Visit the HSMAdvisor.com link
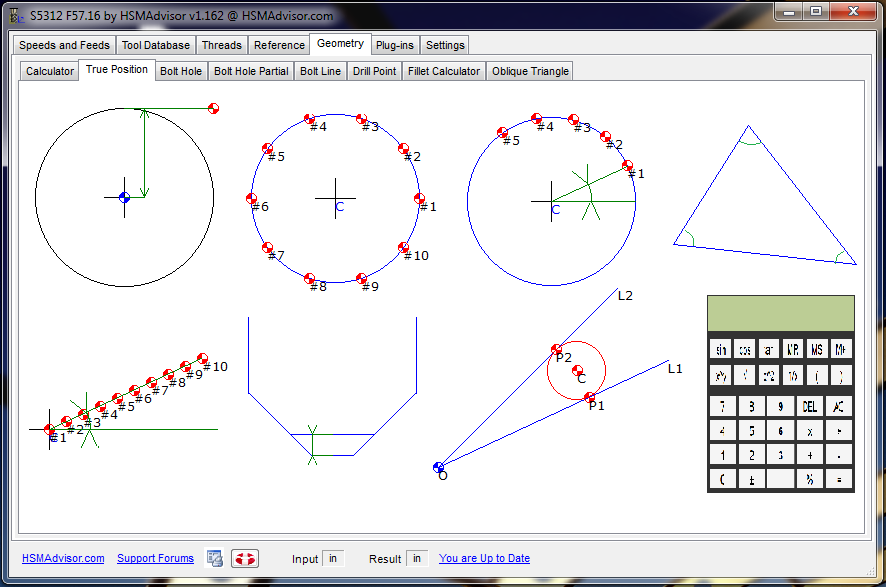This screenshot has width=886, height=587. coord(62,558)
